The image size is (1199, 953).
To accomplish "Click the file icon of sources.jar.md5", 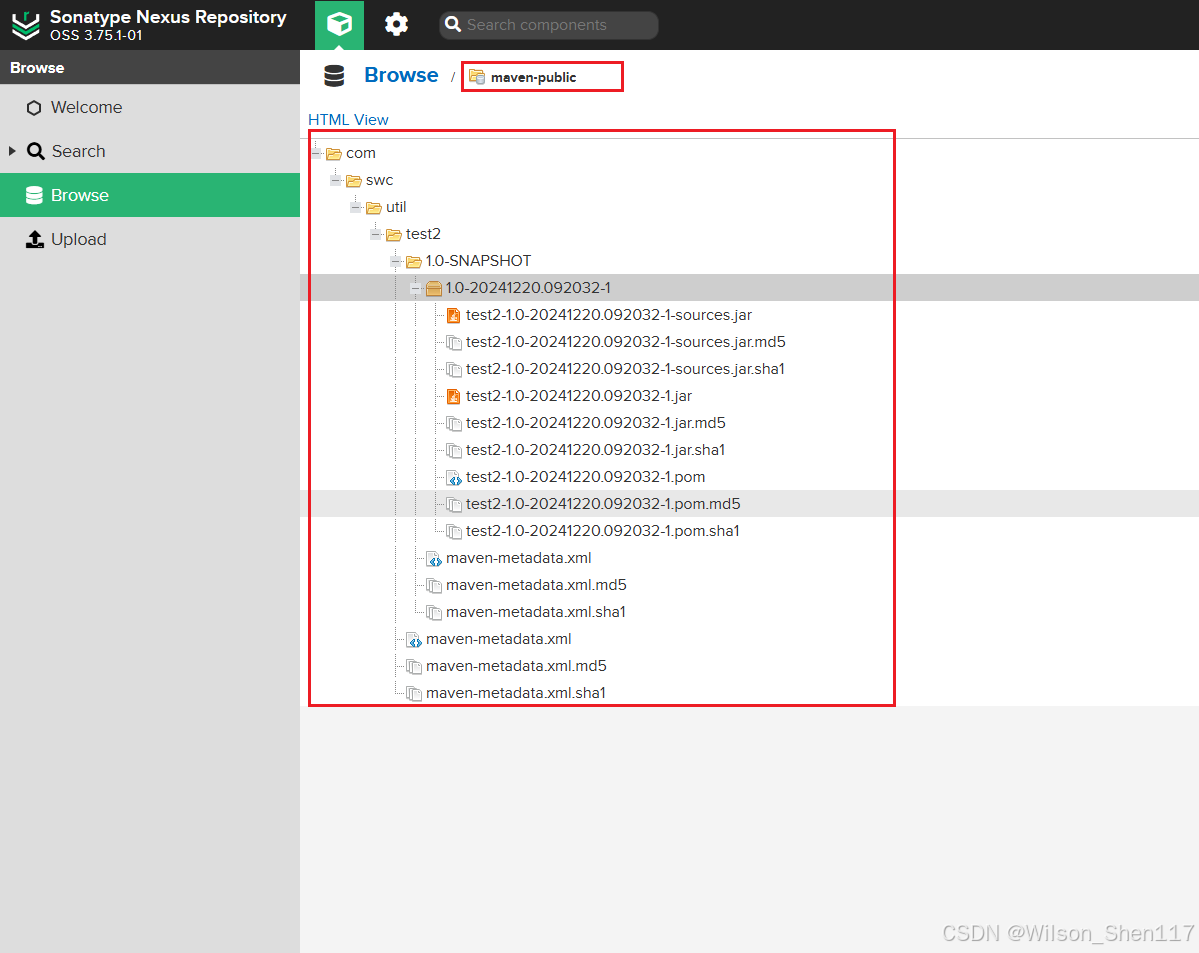I will click(453, 343).
